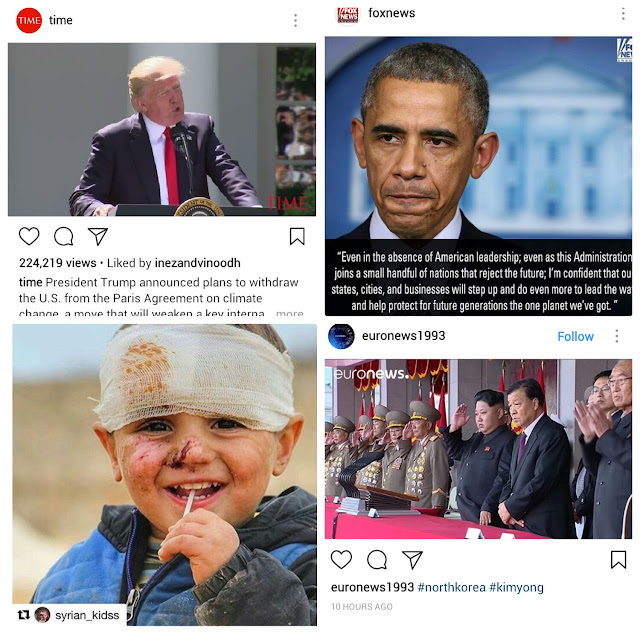Open the TIME profile avatar
Image resolution: width=640 pixels, height=640 pixels.
pos(29,20)
